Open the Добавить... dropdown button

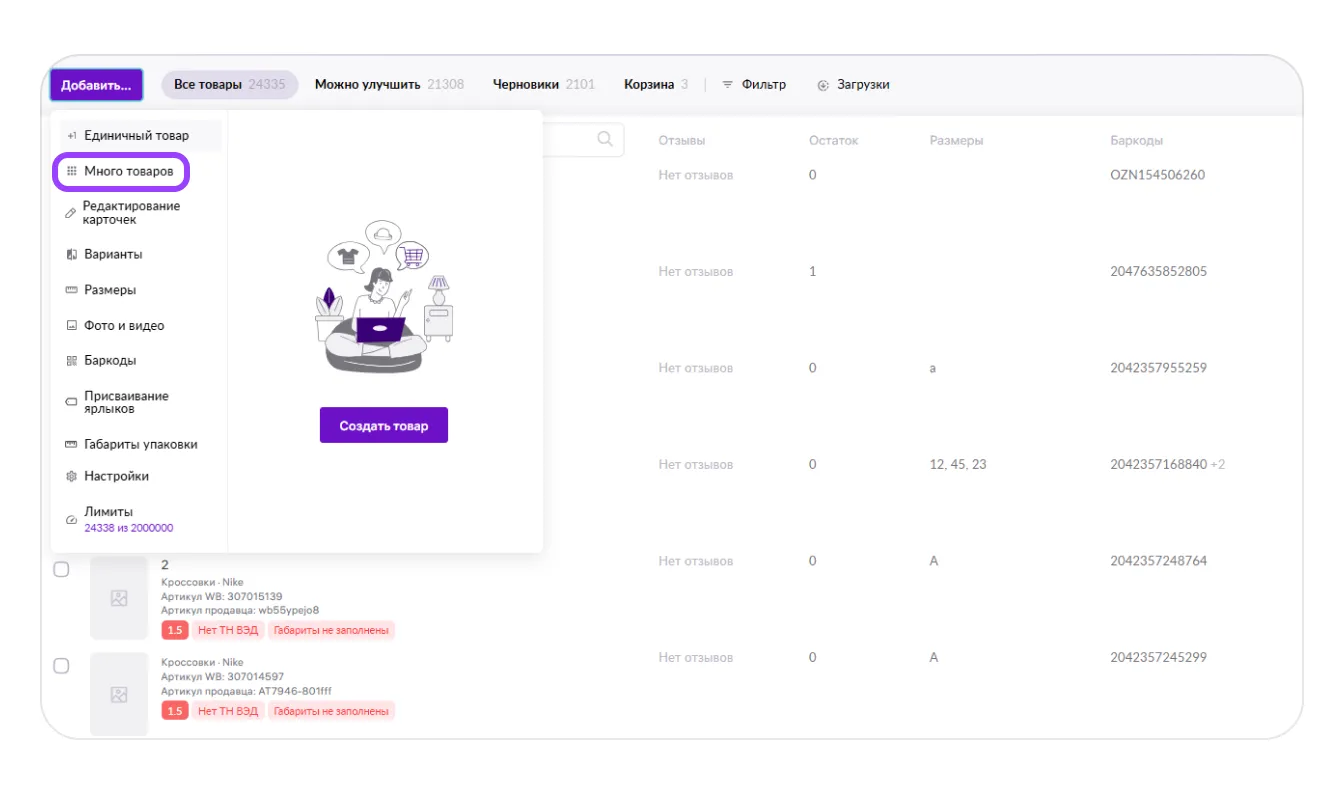coord(96,85)
